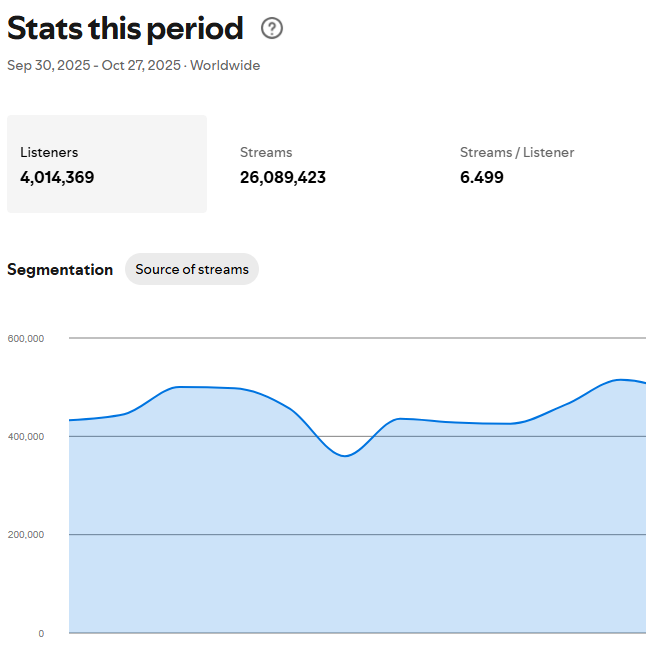This screenshot has width=646, height=646.
Task: Toggle the Source of streams segmentation chip
Action: [x=192, y=269]
